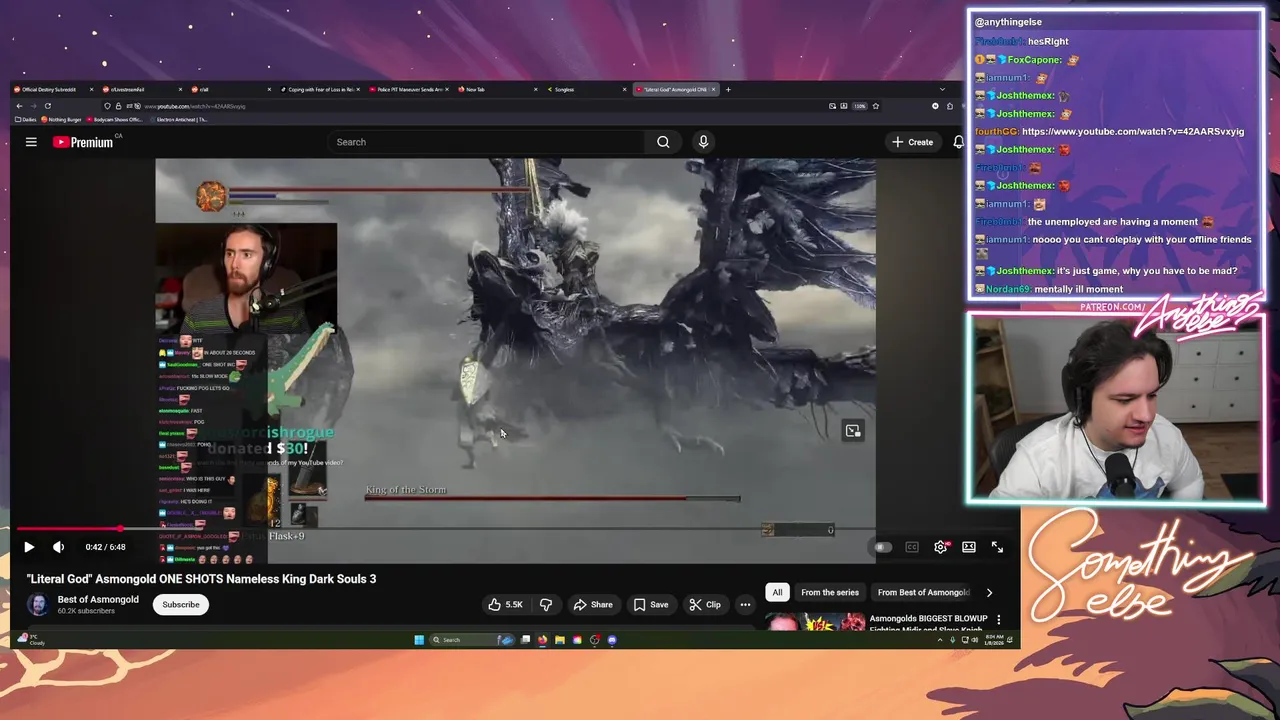Select the From the series chip

pos(830,592)
